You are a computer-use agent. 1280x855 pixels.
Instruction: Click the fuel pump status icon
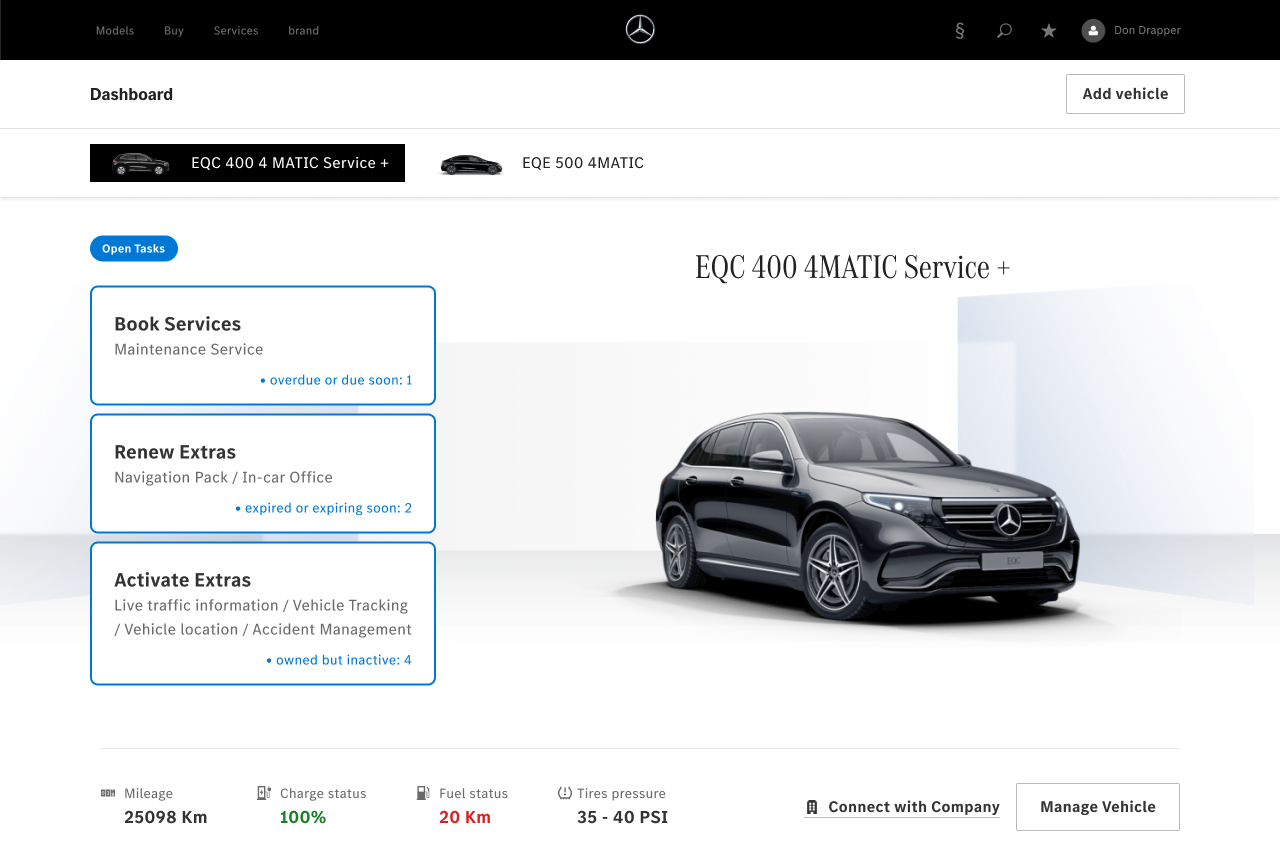[423, 793]
